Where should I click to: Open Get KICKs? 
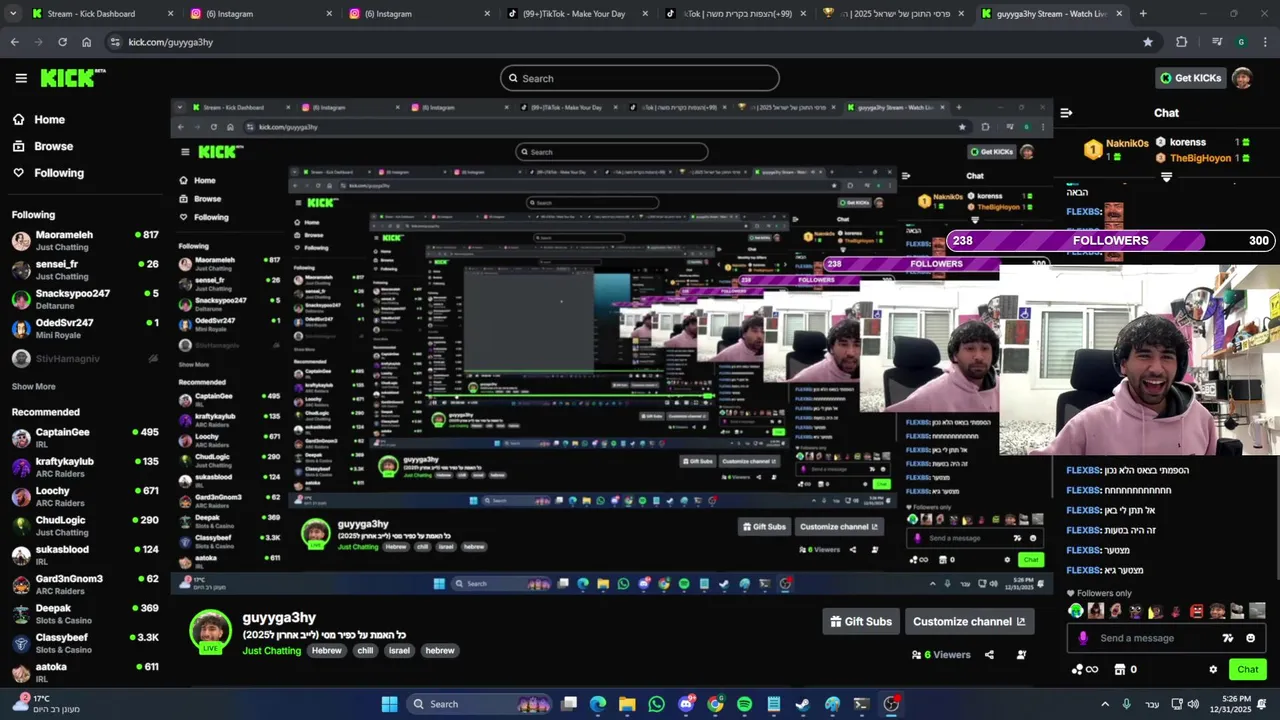pyautogui.click(x=1190, y=78)
